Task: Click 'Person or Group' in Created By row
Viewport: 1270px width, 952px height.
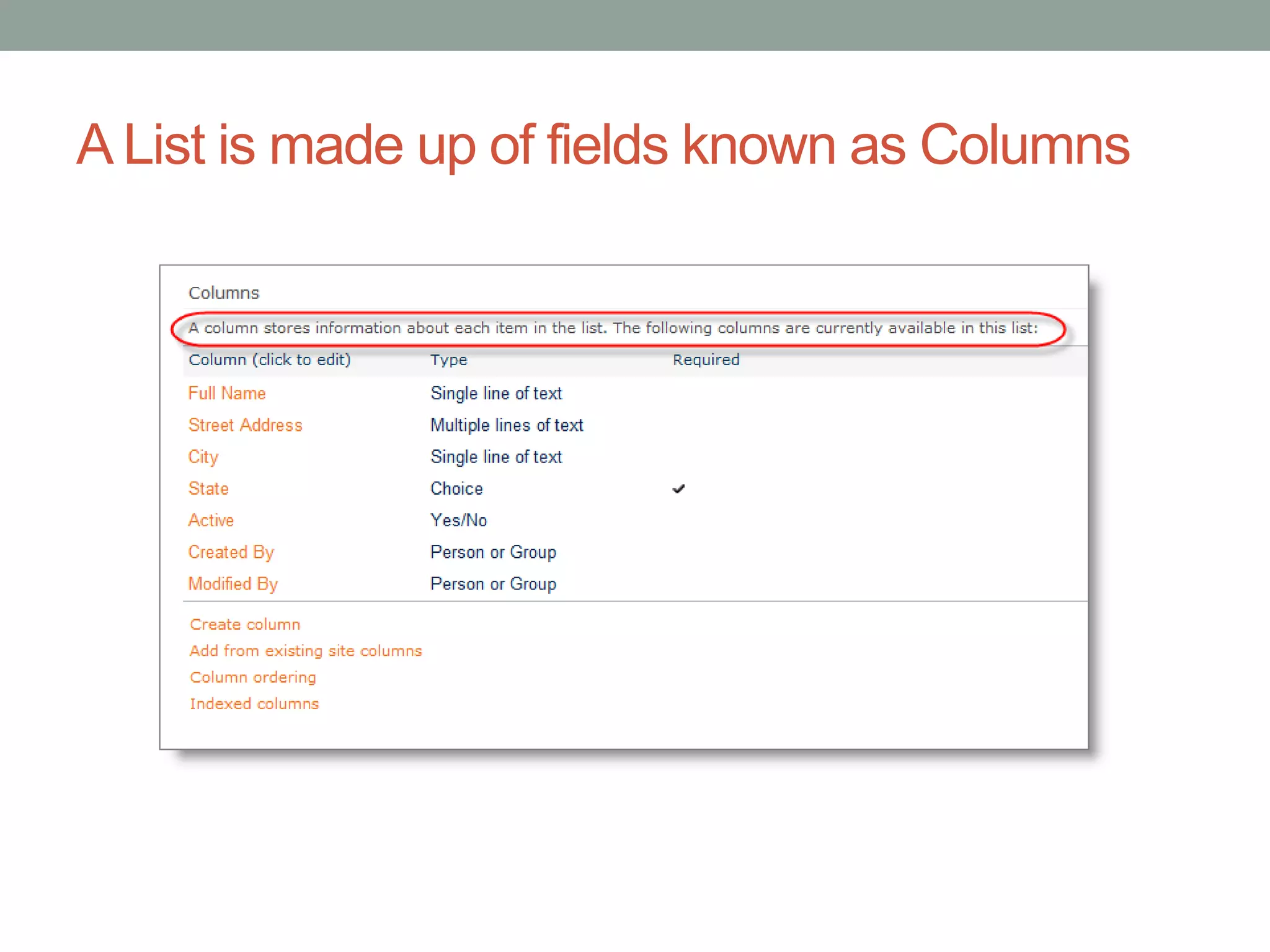Action: (493, 552)
